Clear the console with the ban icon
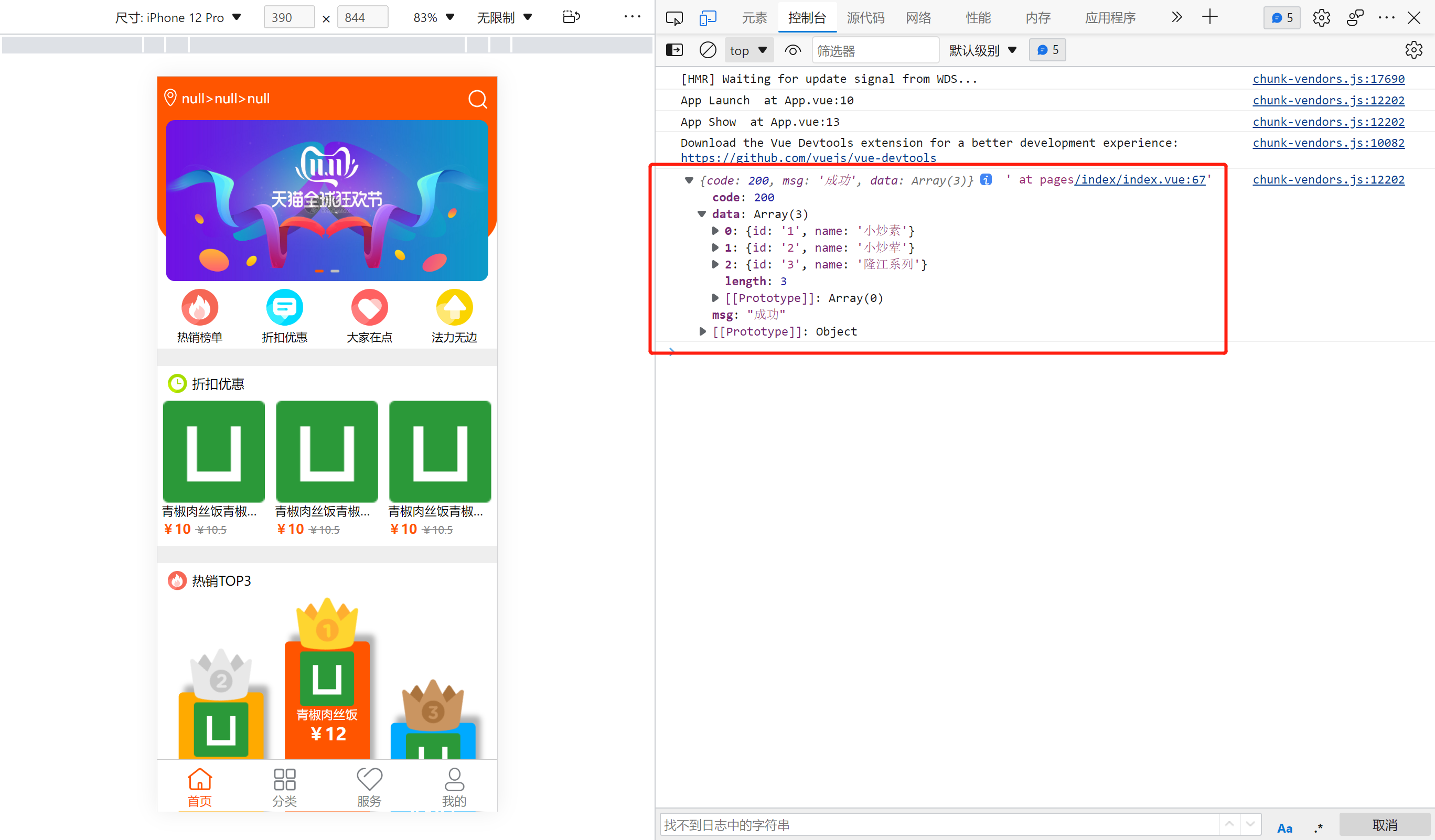 (707, 50)
